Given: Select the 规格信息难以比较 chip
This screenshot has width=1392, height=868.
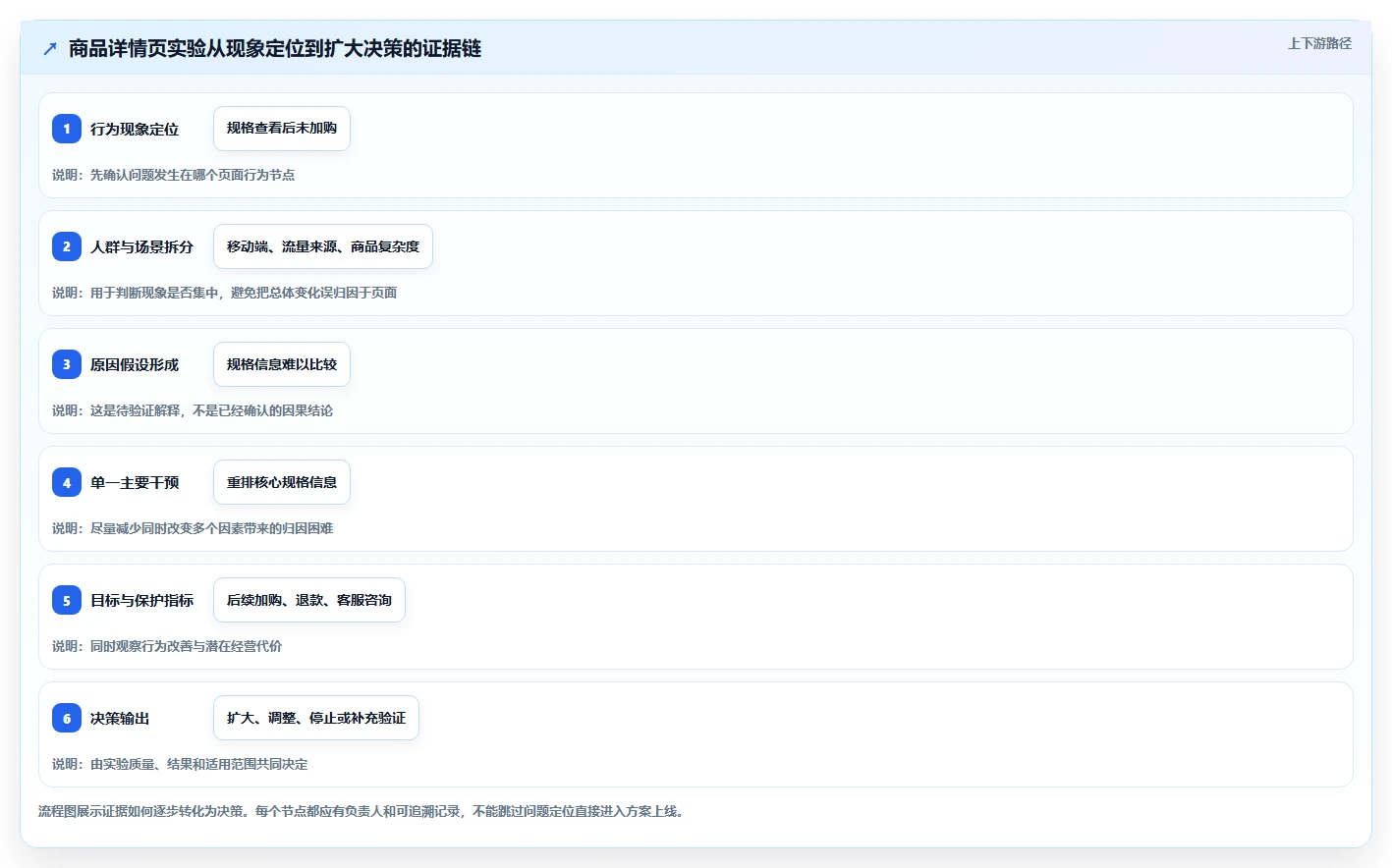Looking at the screenshot, I should click(x=282, y=364).
